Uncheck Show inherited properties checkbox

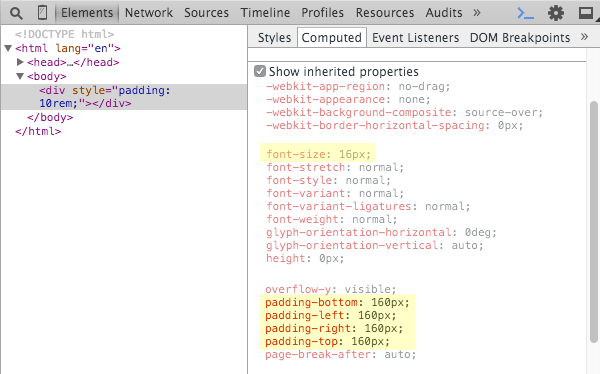260,71
